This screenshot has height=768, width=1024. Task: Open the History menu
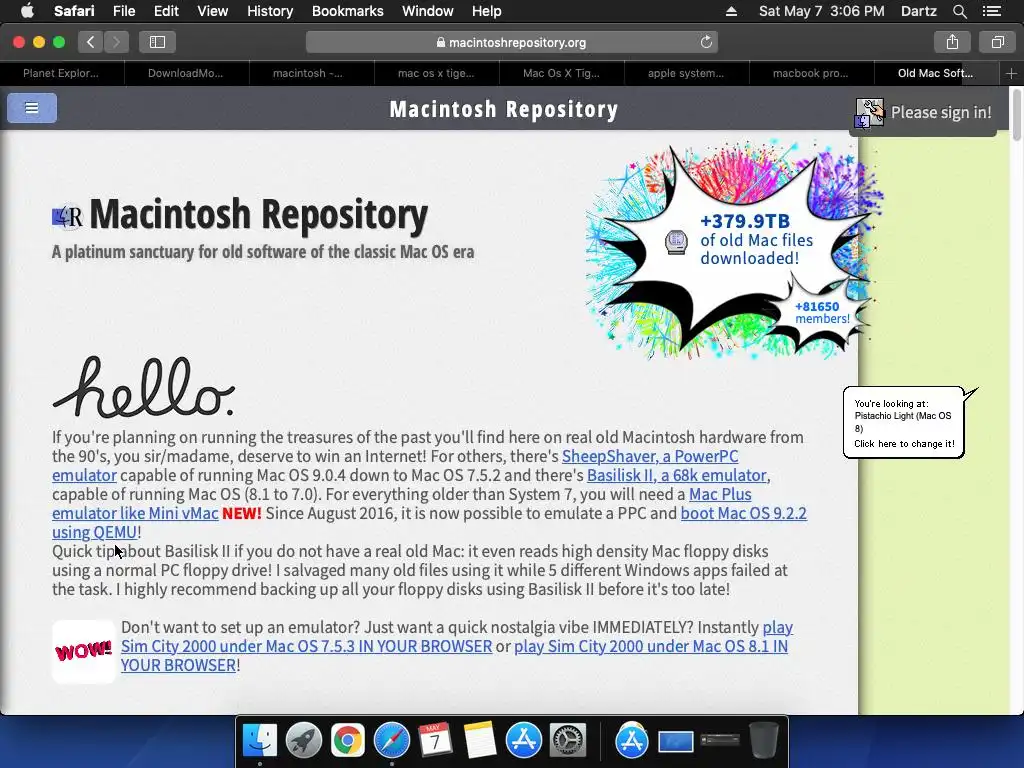point(270,11)
